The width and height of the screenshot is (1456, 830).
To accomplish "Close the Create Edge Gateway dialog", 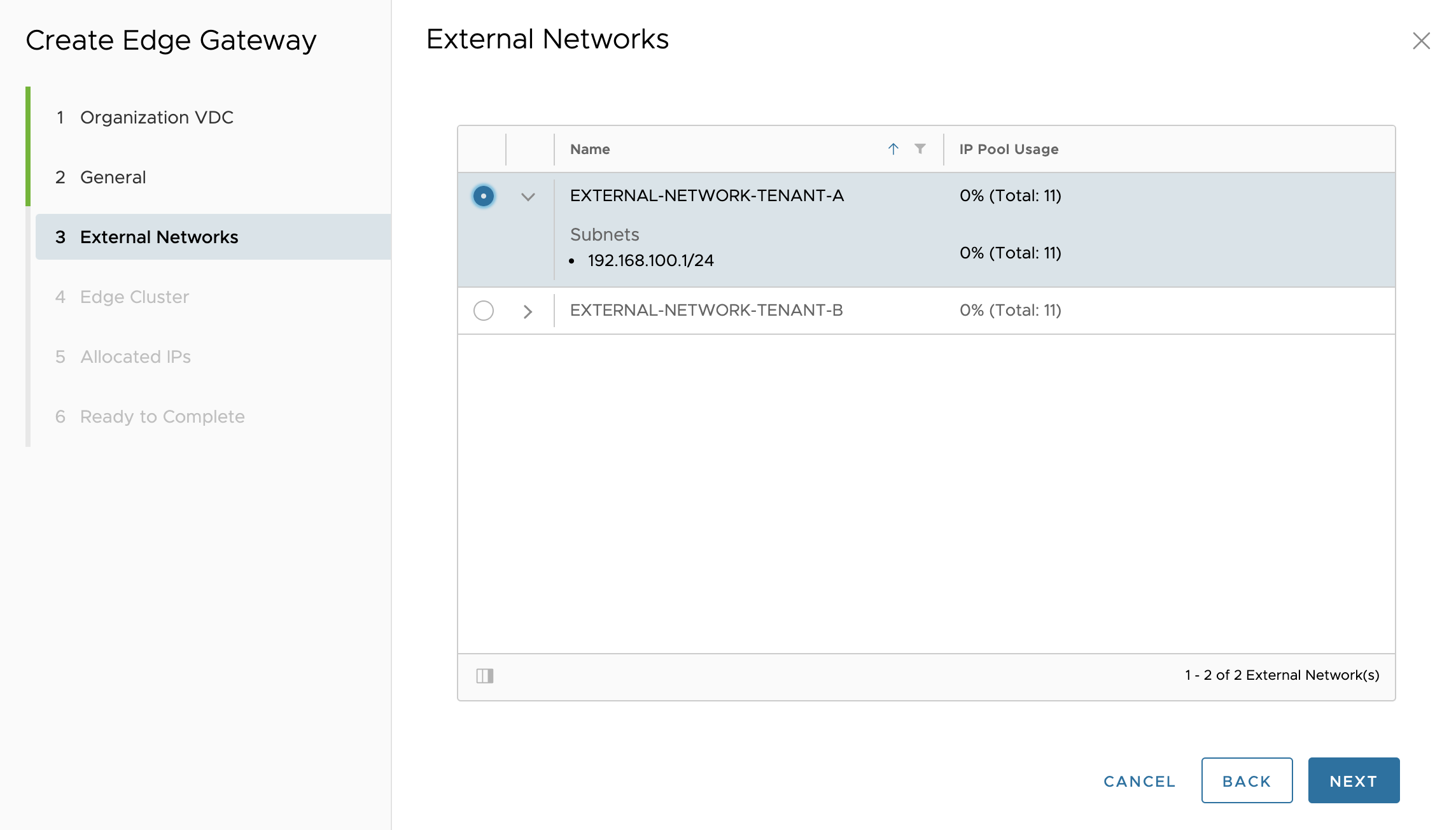I will point(1421,41).
